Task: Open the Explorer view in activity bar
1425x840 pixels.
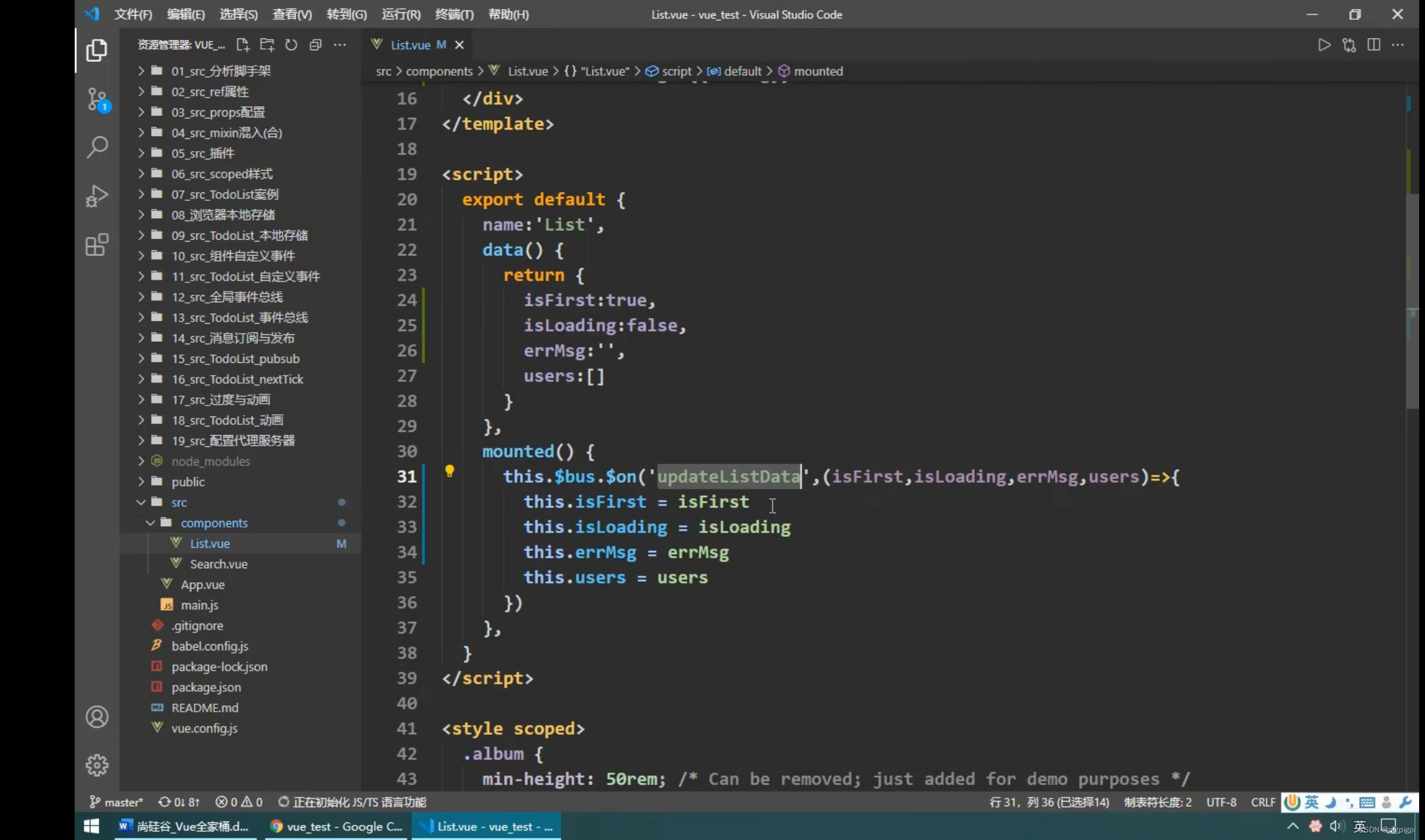Action: point(97,51)
